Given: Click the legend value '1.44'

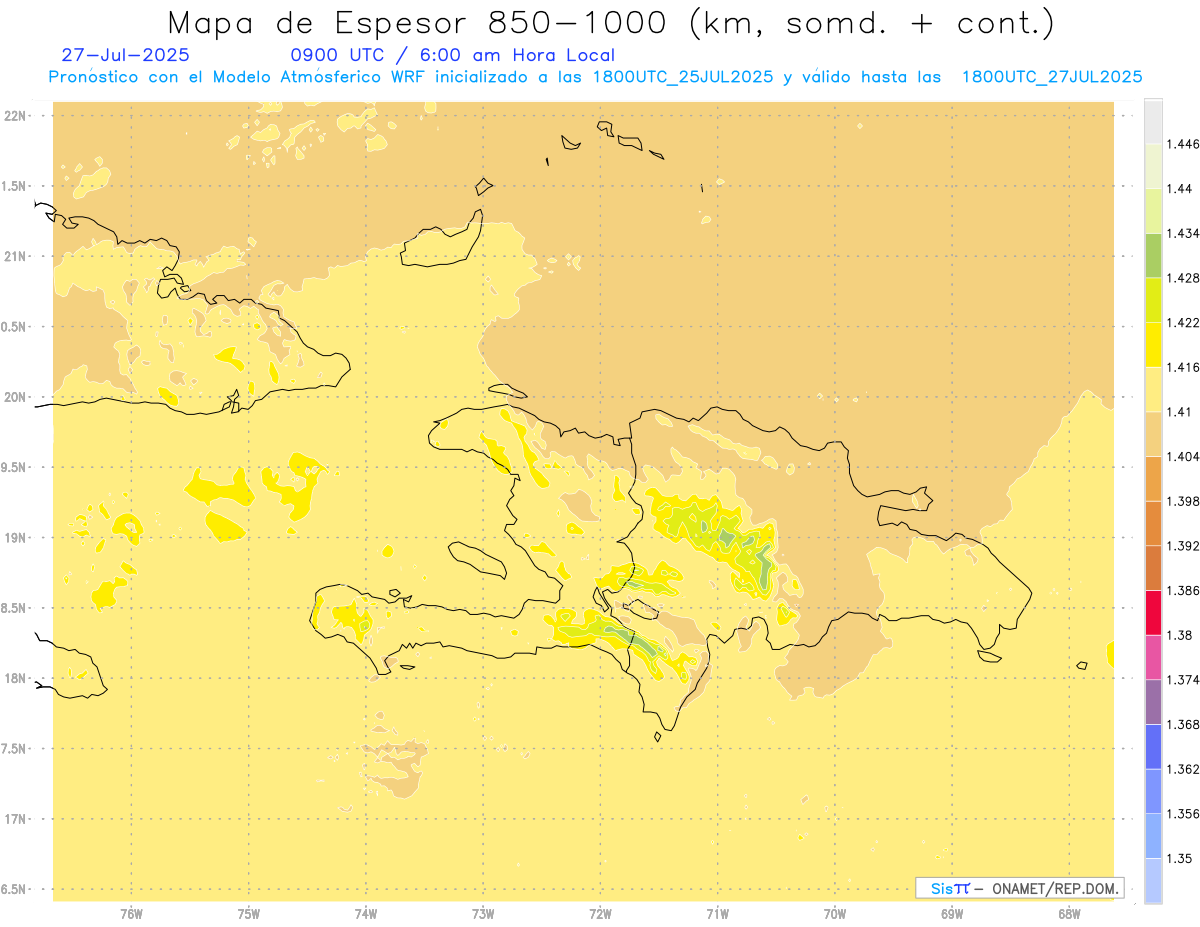Looking at the screenshot, I should tap(1180, 189).
